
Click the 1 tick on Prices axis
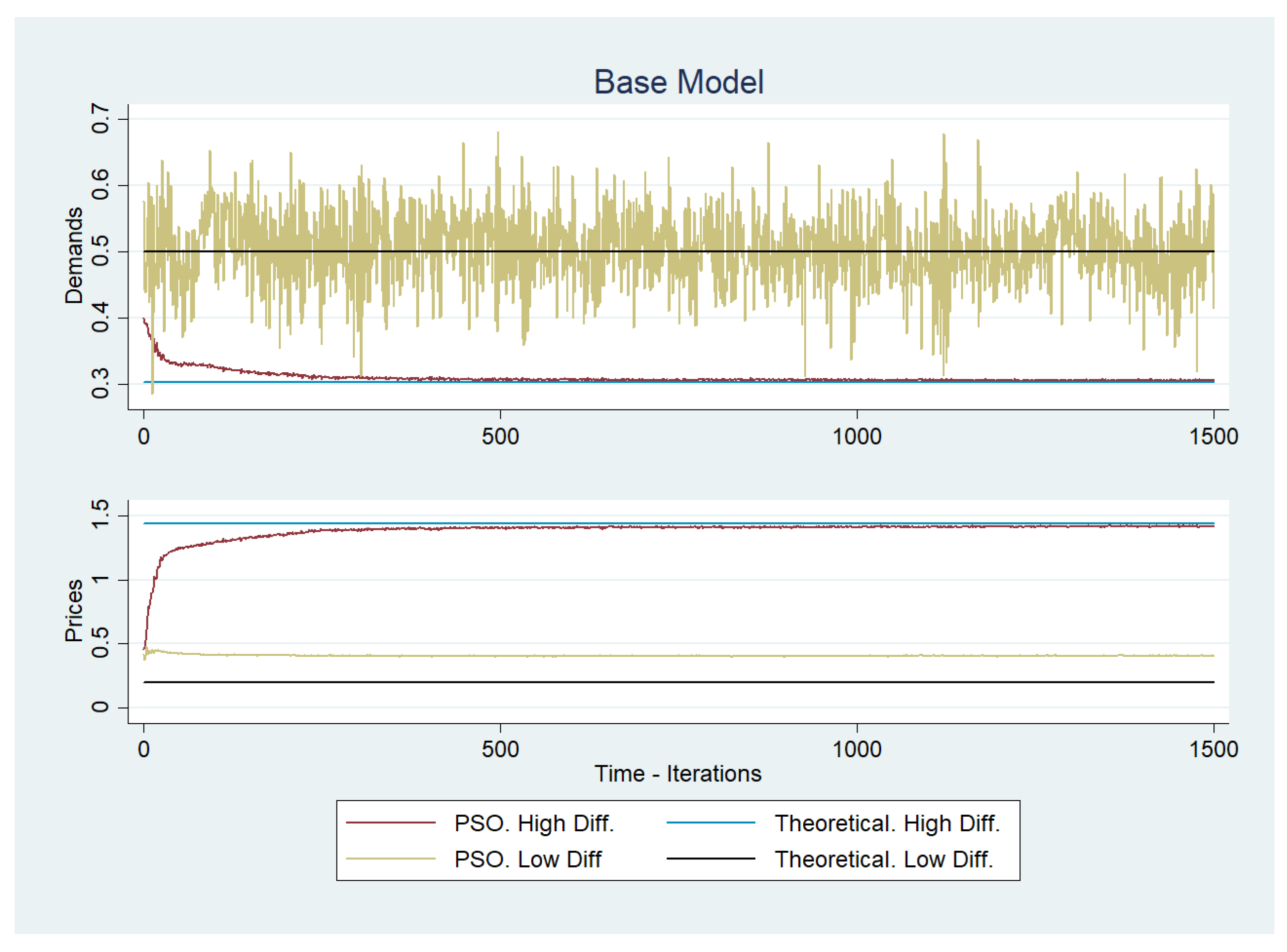tap(100, 579)
